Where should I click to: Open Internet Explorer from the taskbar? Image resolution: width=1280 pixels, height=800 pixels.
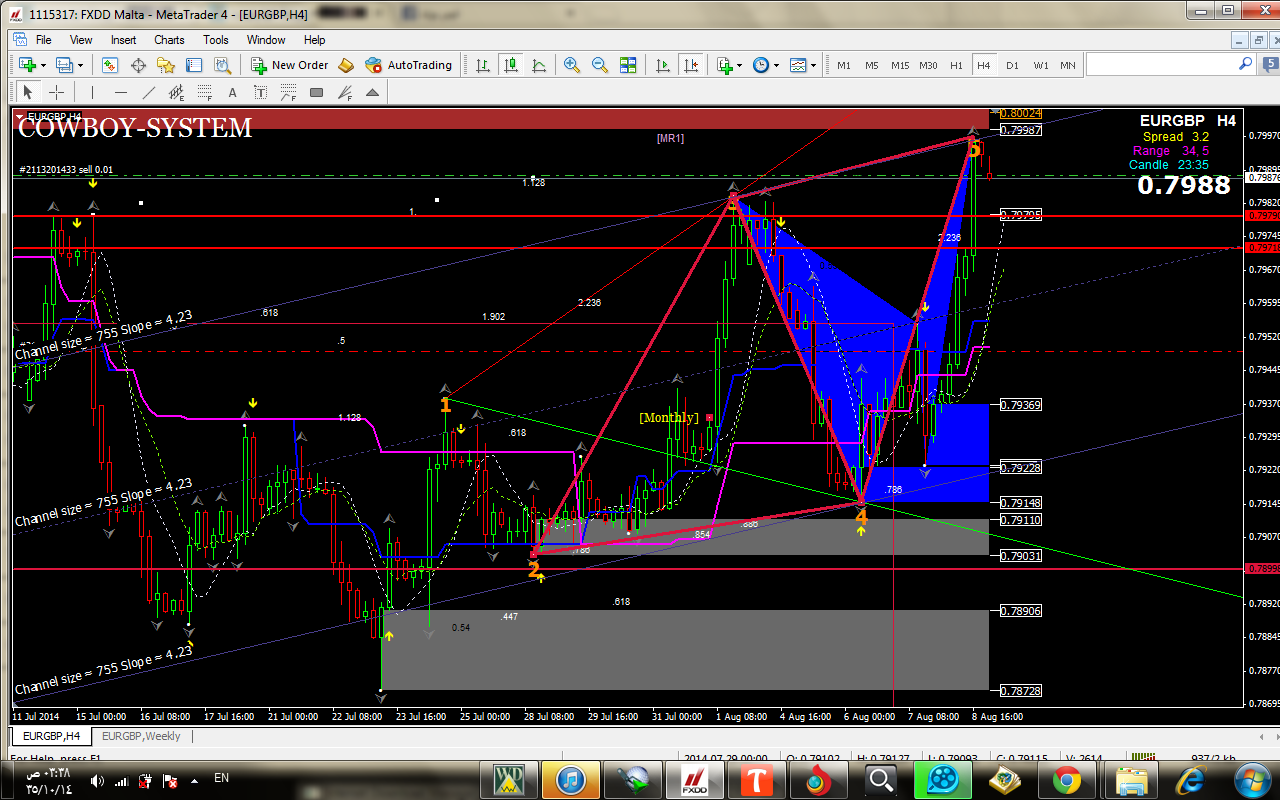tap(1190, 780)
